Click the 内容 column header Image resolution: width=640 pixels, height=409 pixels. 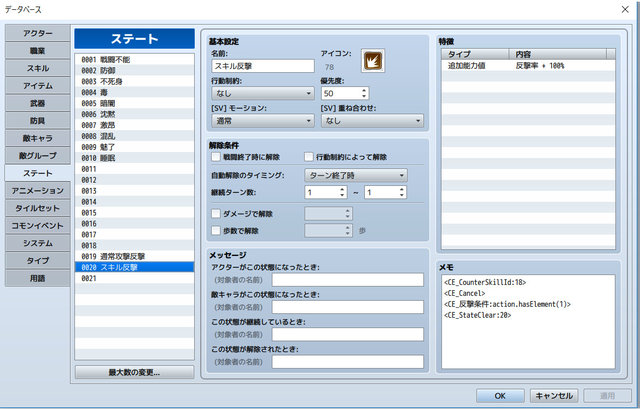pos(558,54)
